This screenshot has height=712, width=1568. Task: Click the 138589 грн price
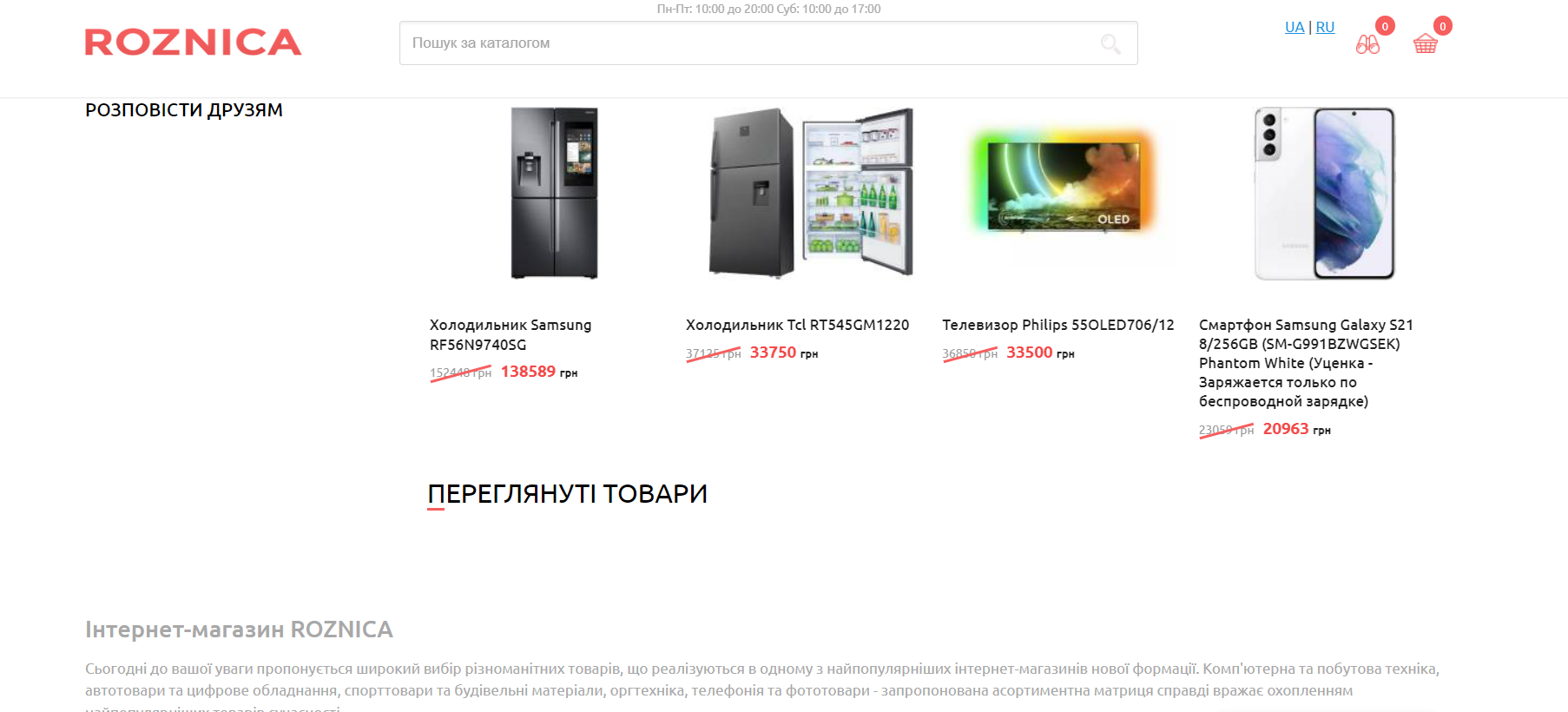coord(539,372)
